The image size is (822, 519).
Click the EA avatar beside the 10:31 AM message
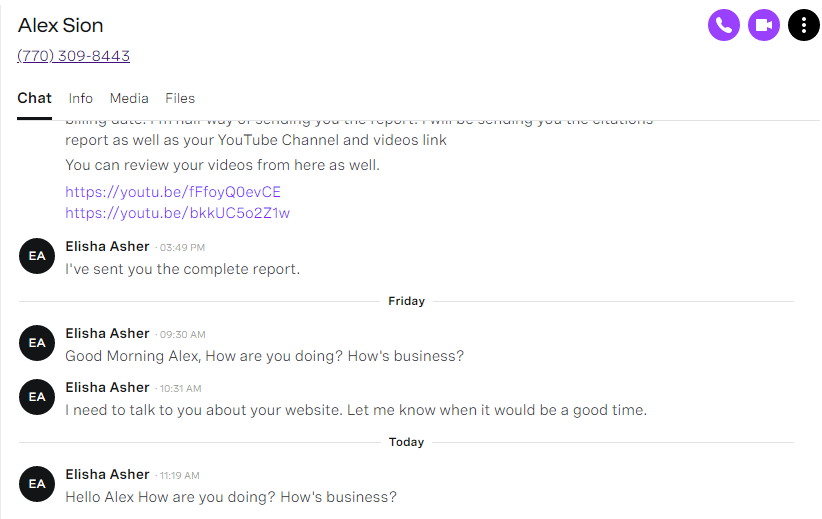pos(37,397)
